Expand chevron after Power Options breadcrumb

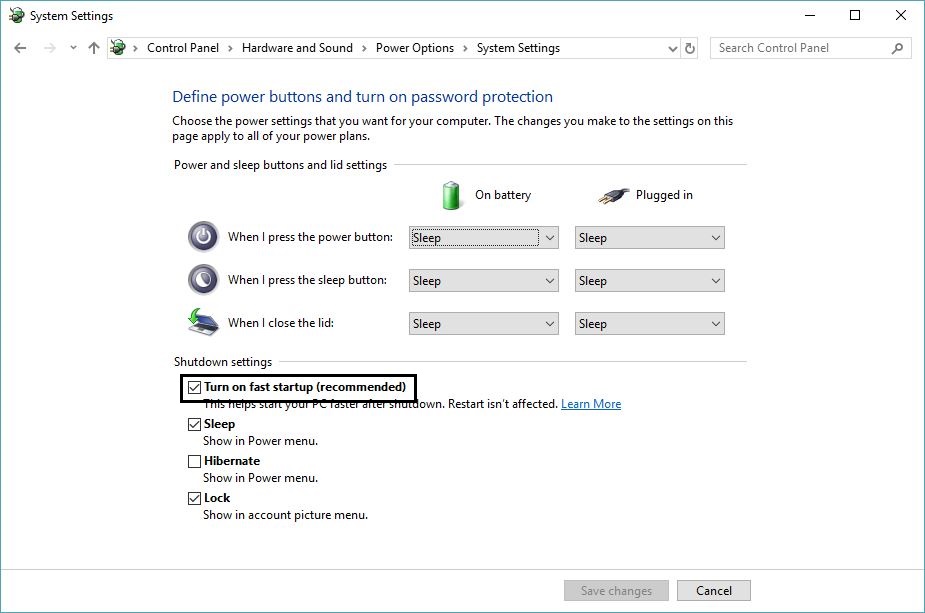465,48
